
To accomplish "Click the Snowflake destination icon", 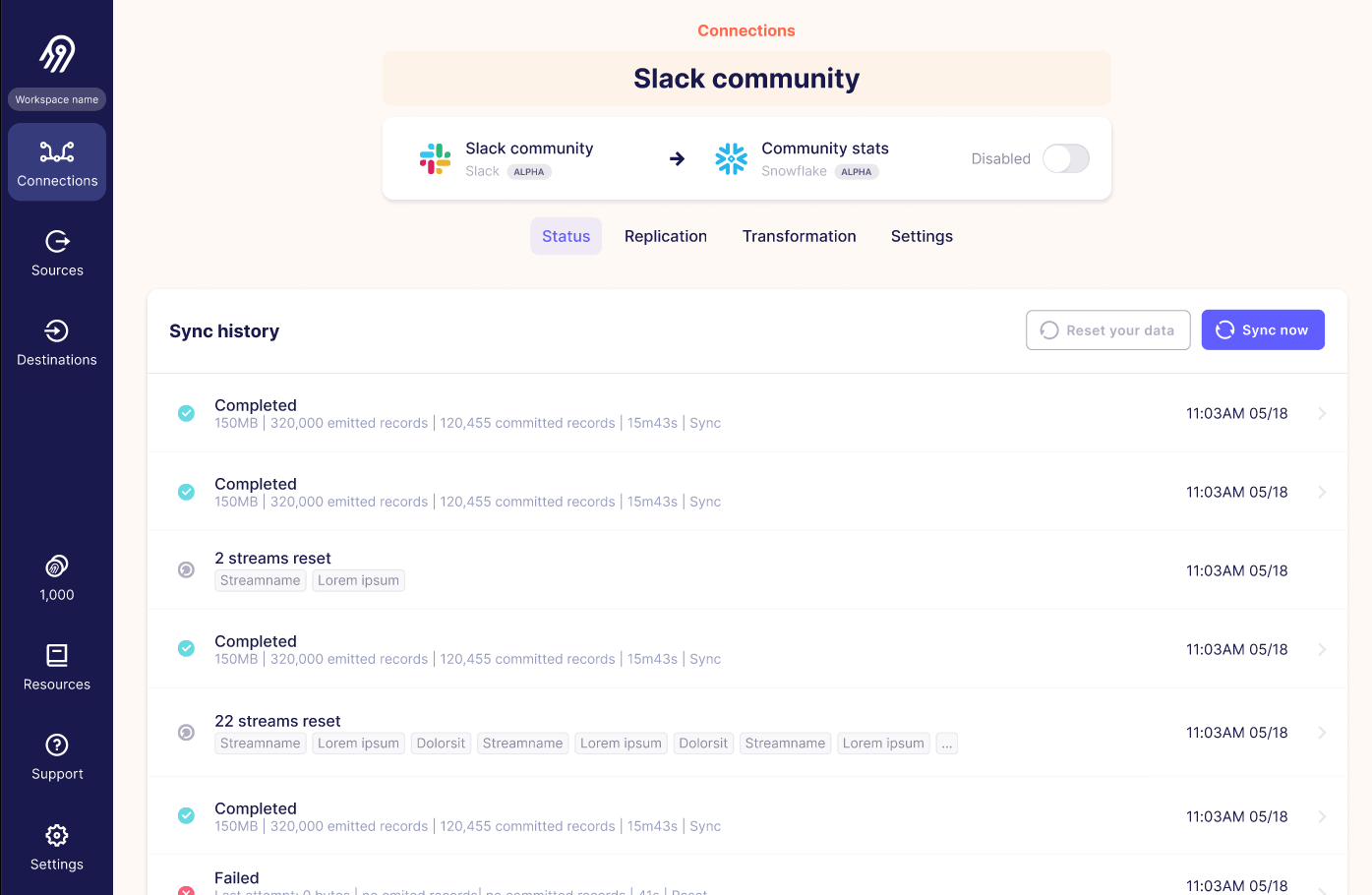I will point(731,158).
